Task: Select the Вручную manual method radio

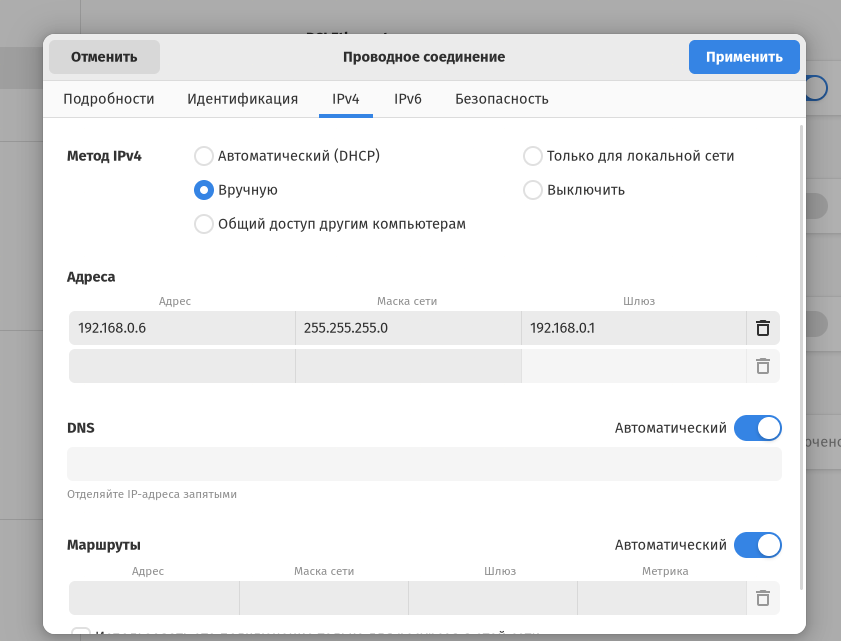Action: click(x=204, y=190)
